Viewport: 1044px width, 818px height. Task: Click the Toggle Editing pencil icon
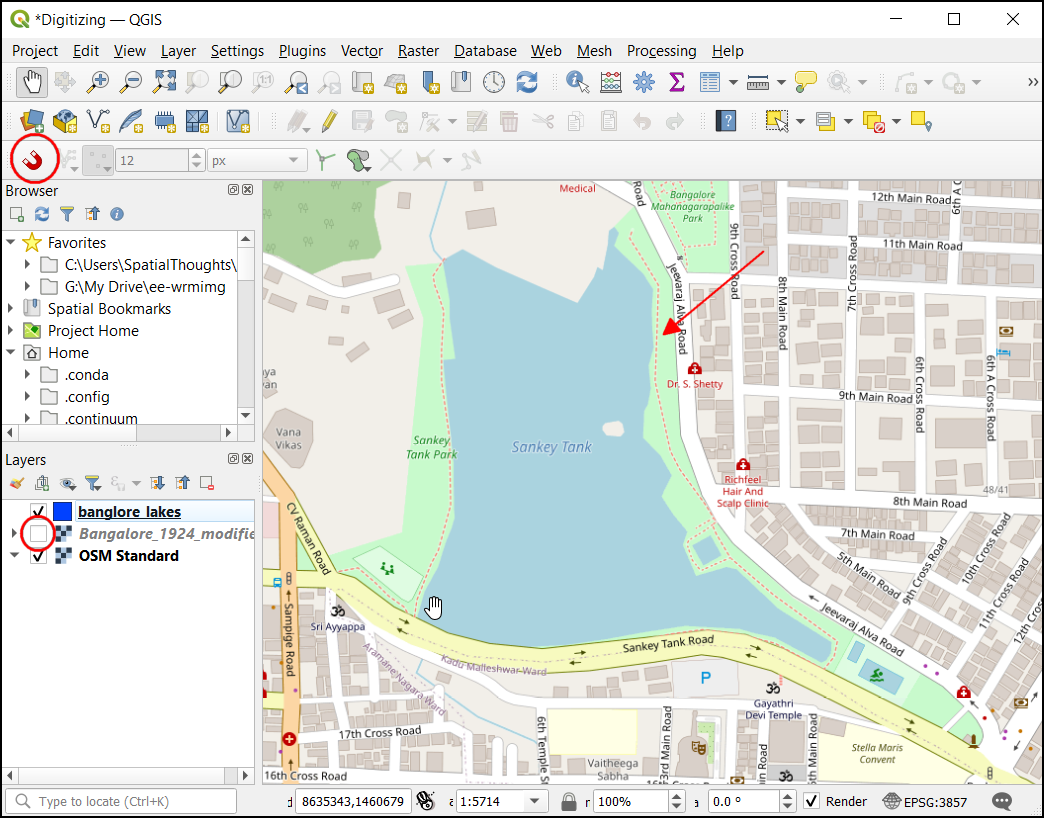click(329, 121)
